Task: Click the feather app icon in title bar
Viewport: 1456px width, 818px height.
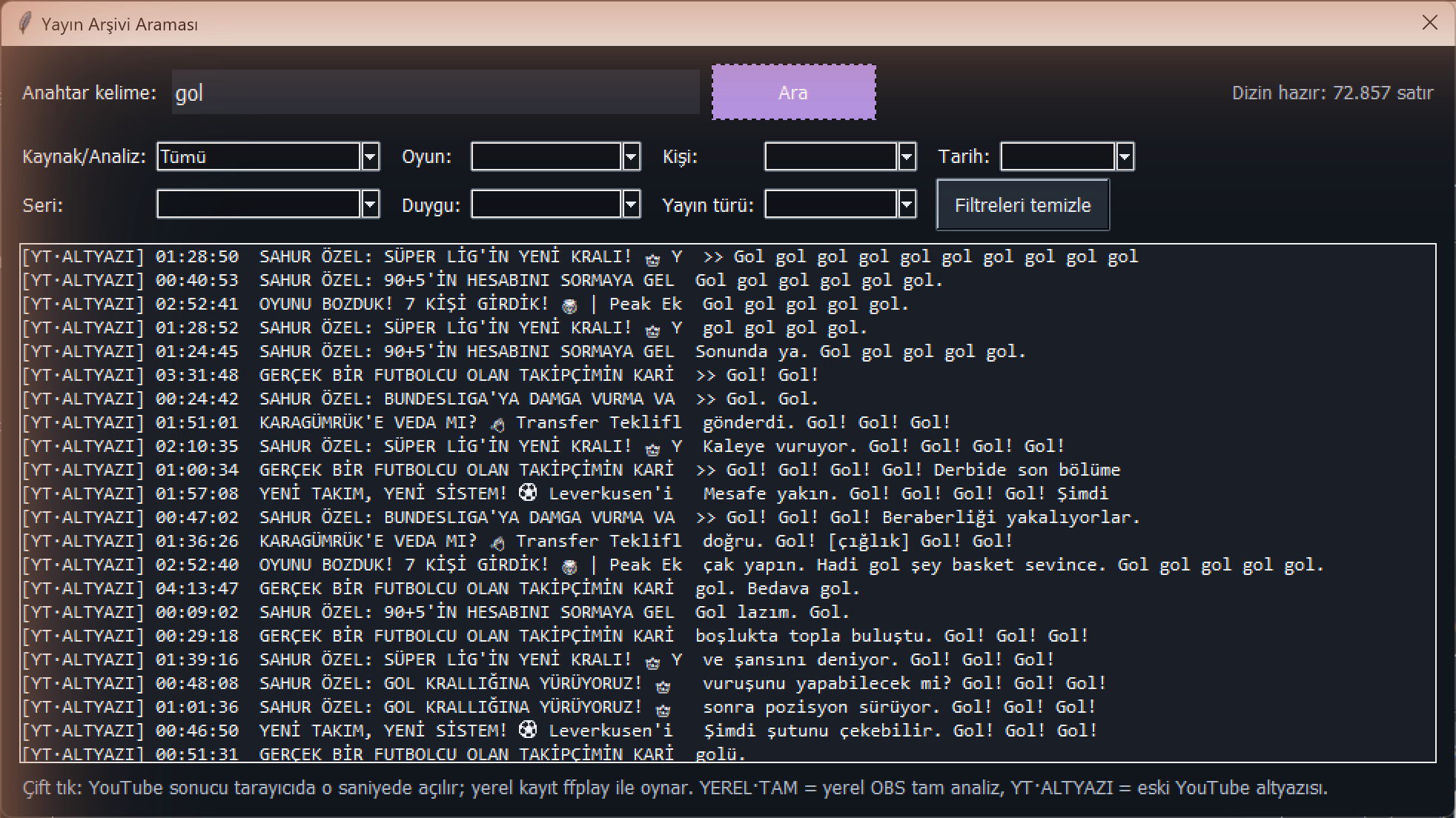Action: 24,24
